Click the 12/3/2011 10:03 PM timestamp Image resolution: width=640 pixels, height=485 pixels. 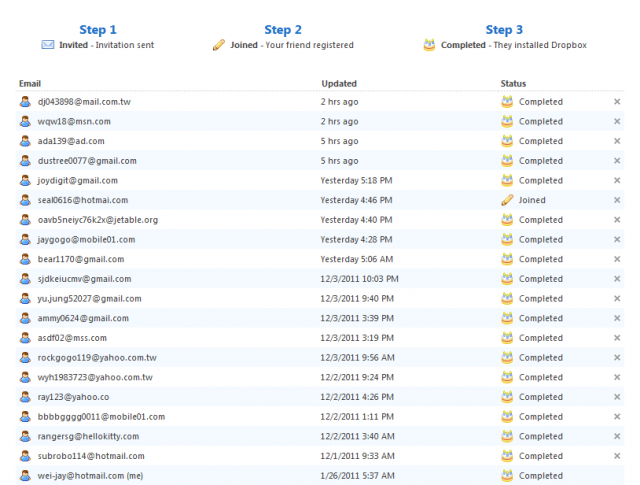click(x=359, y=279)
